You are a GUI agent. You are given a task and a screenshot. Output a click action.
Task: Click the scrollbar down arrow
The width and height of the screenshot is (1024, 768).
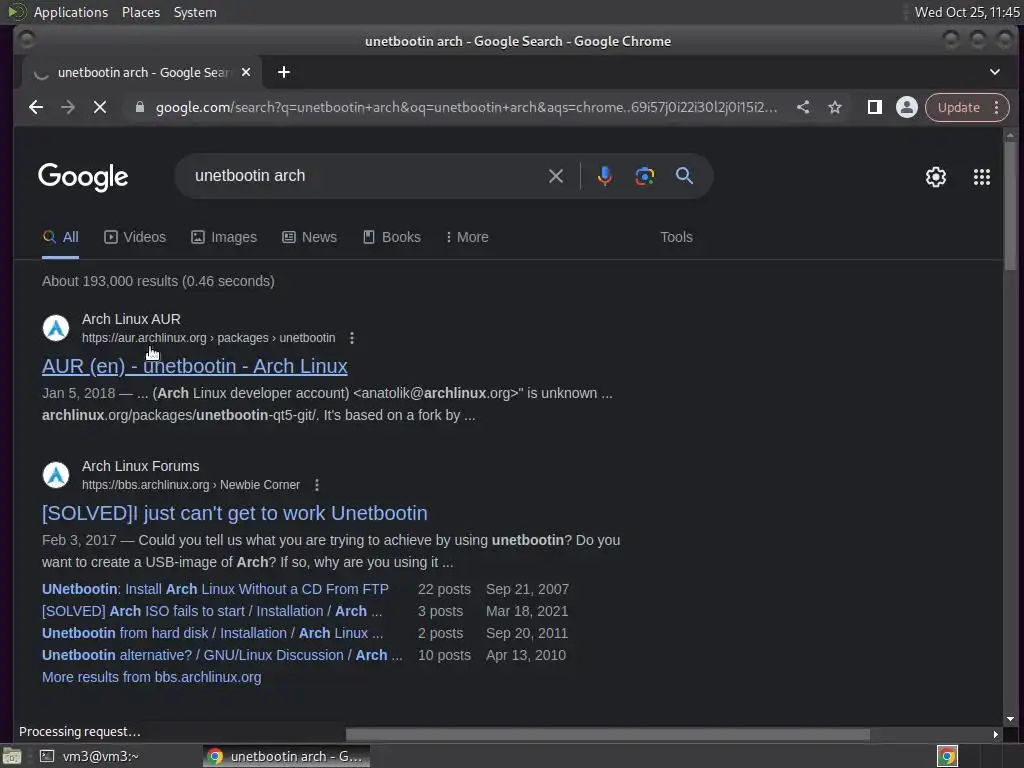tap(1010, 719)
